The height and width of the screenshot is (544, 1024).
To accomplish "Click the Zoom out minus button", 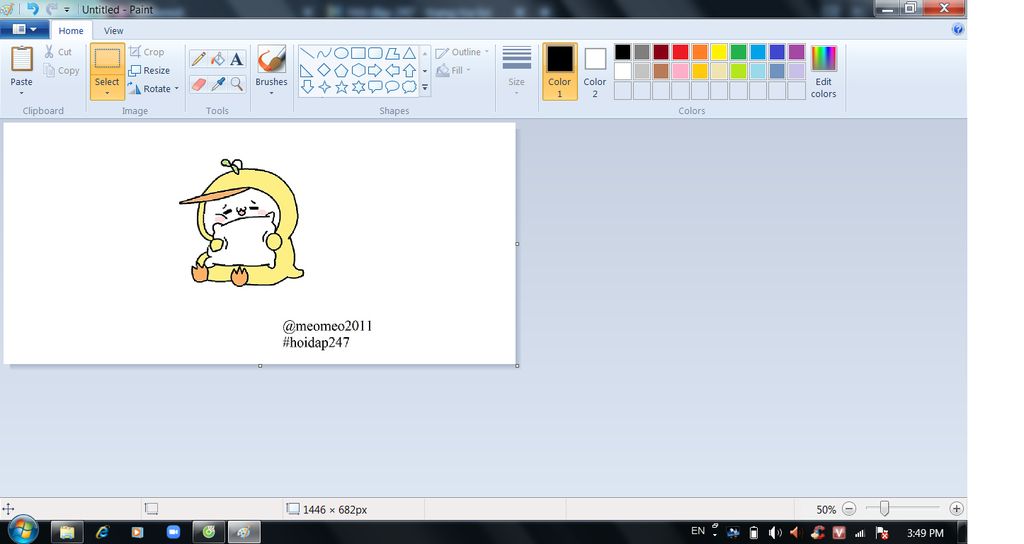I will point(849,509).
